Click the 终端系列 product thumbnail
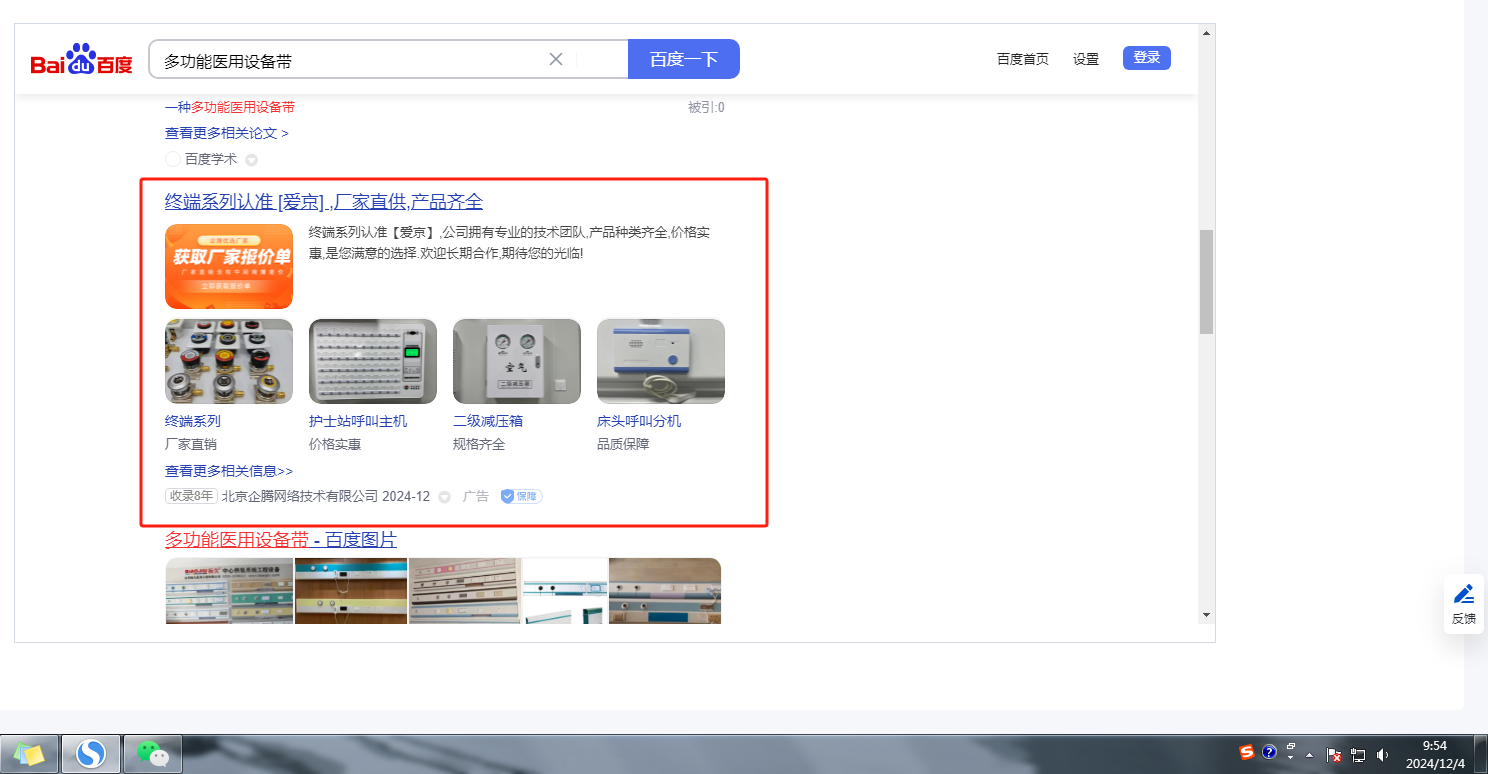 [229, 361]
